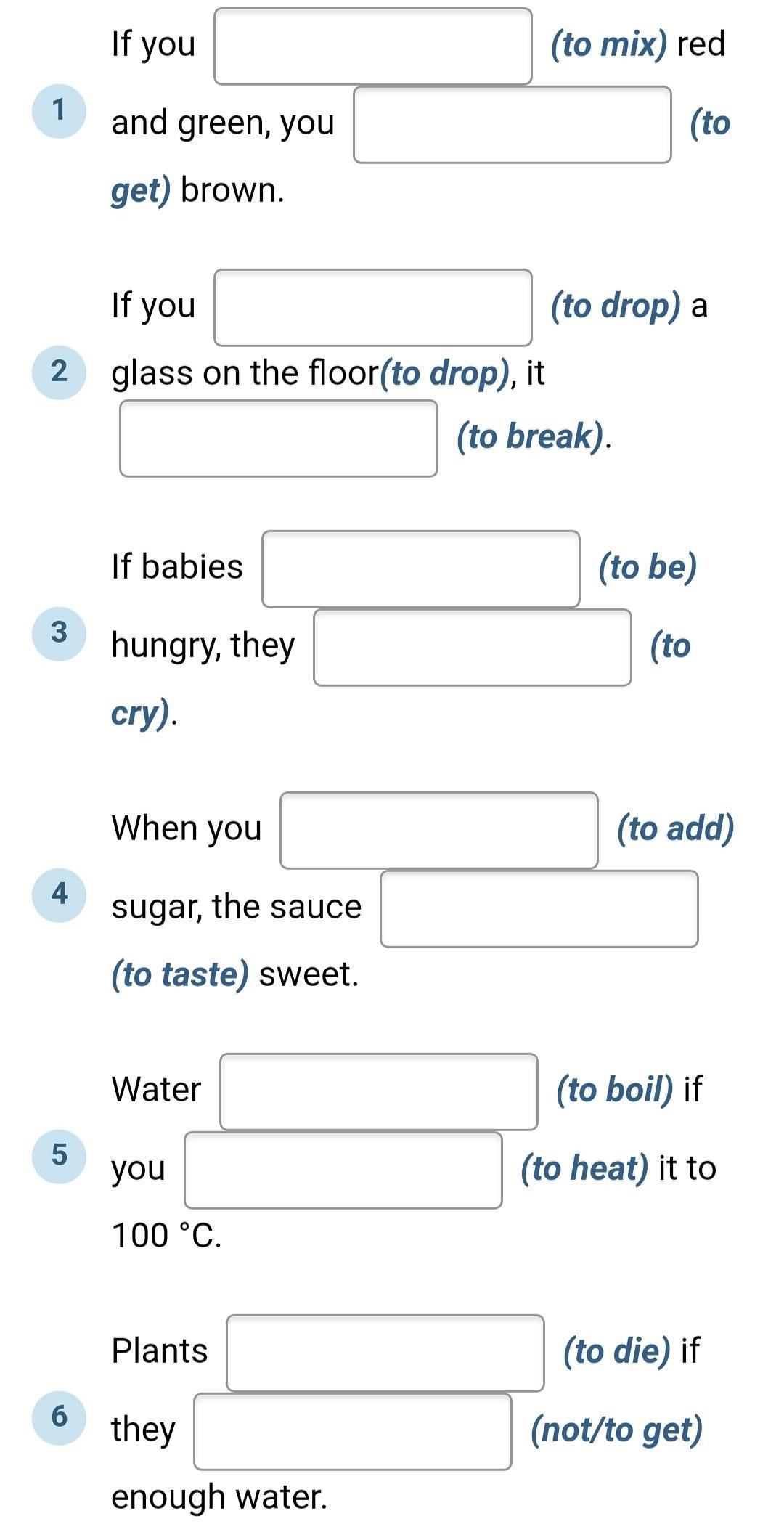Image resolution: width=784 pixels, height=1532 pixels.
Task: Focus the 'to break' answer box
Action: tap(279, 439)
